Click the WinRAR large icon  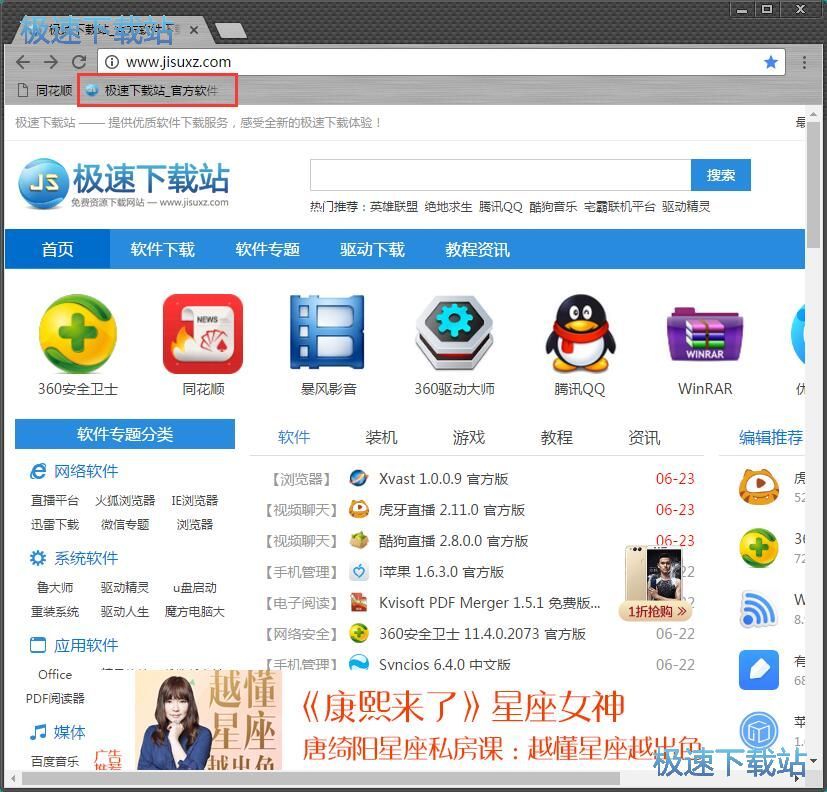705,335
